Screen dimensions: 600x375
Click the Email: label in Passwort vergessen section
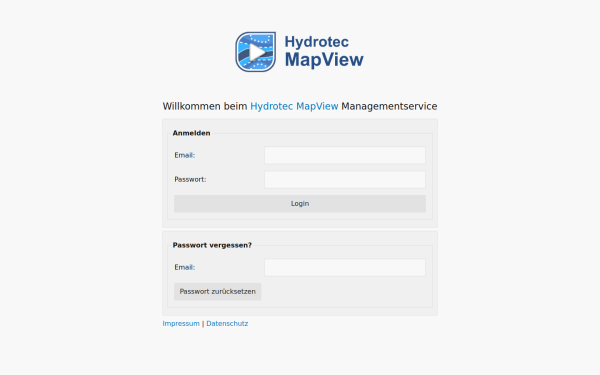point(185,267)
